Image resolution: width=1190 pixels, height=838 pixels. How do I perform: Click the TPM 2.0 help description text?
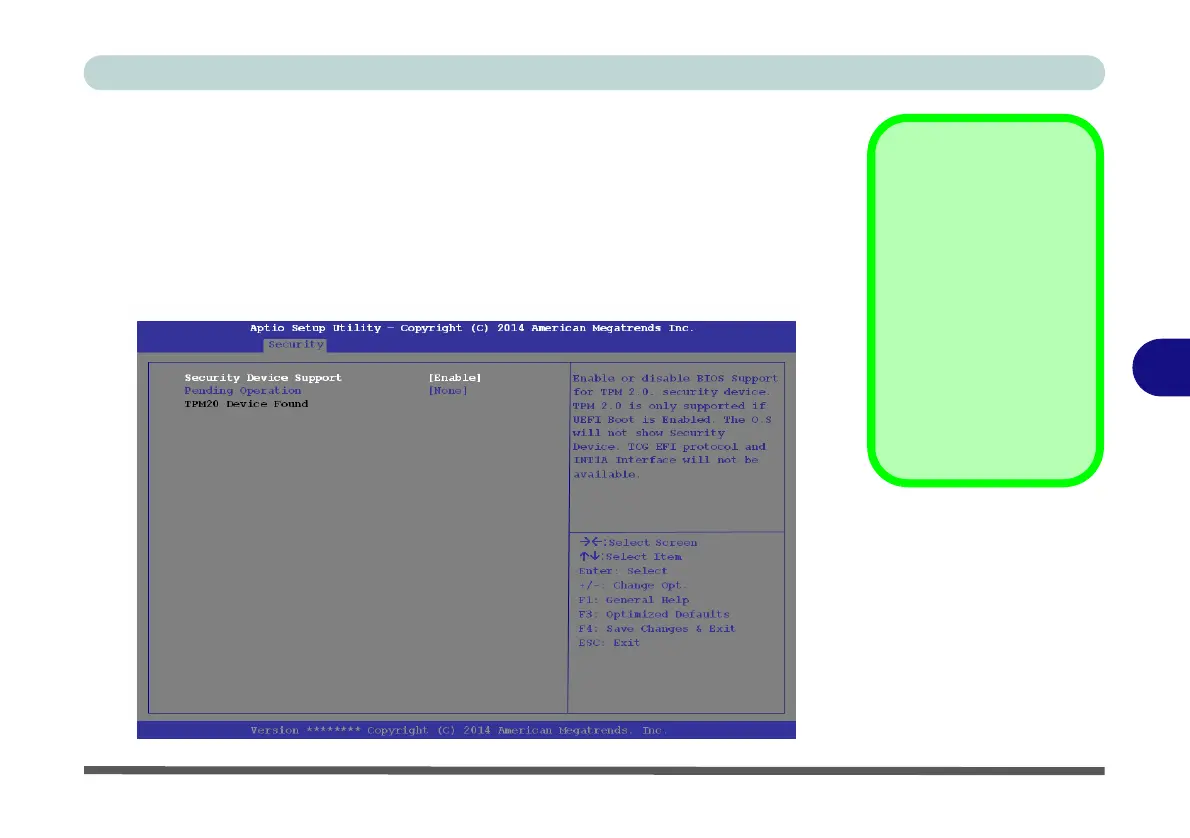[x=675, y=426]
